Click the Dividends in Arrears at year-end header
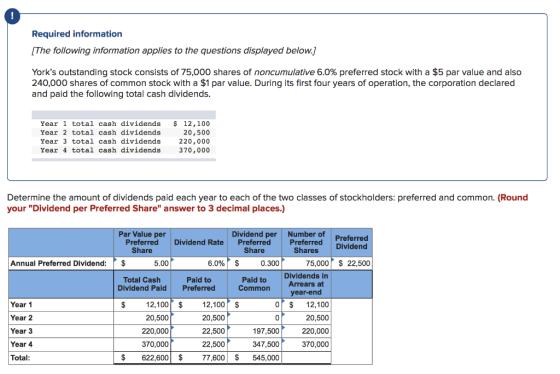Viewport: 560px width, 374px height. (306, 284)
